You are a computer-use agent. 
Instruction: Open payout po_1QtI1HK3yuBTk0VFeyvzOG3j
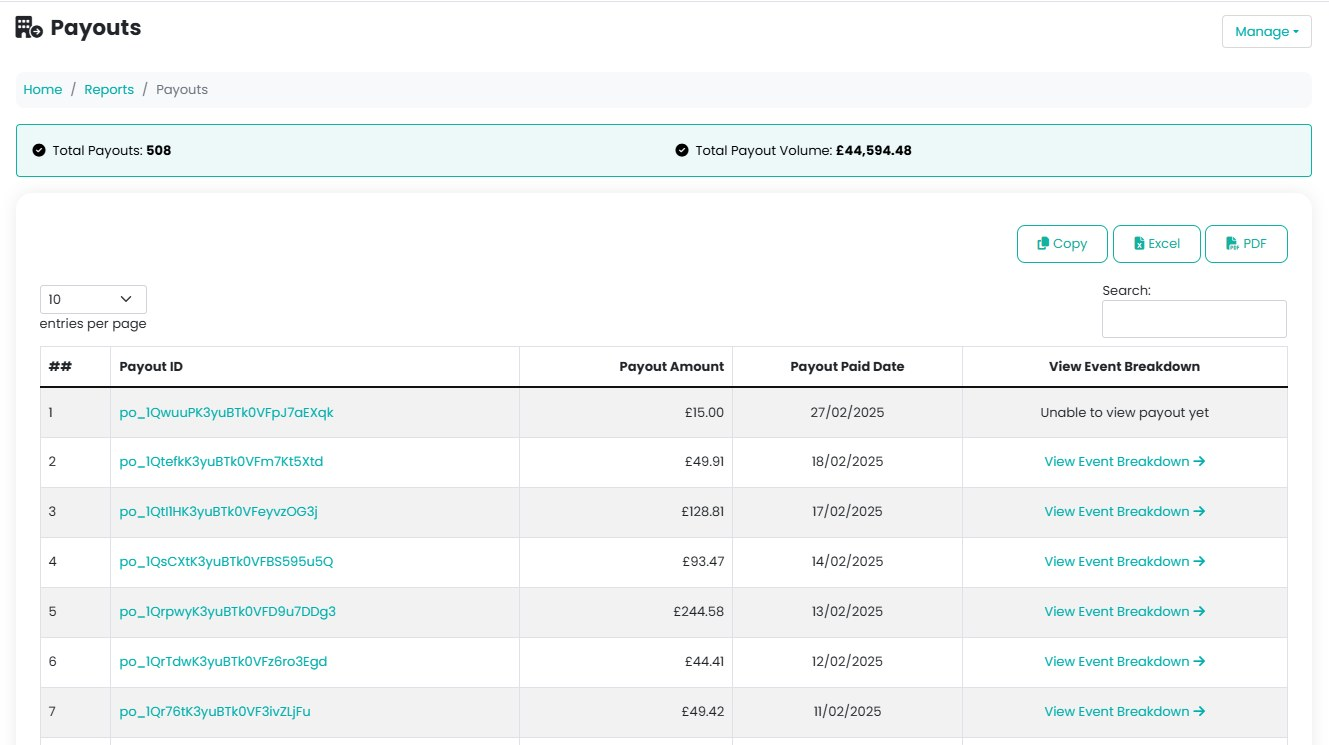(218, 512)
